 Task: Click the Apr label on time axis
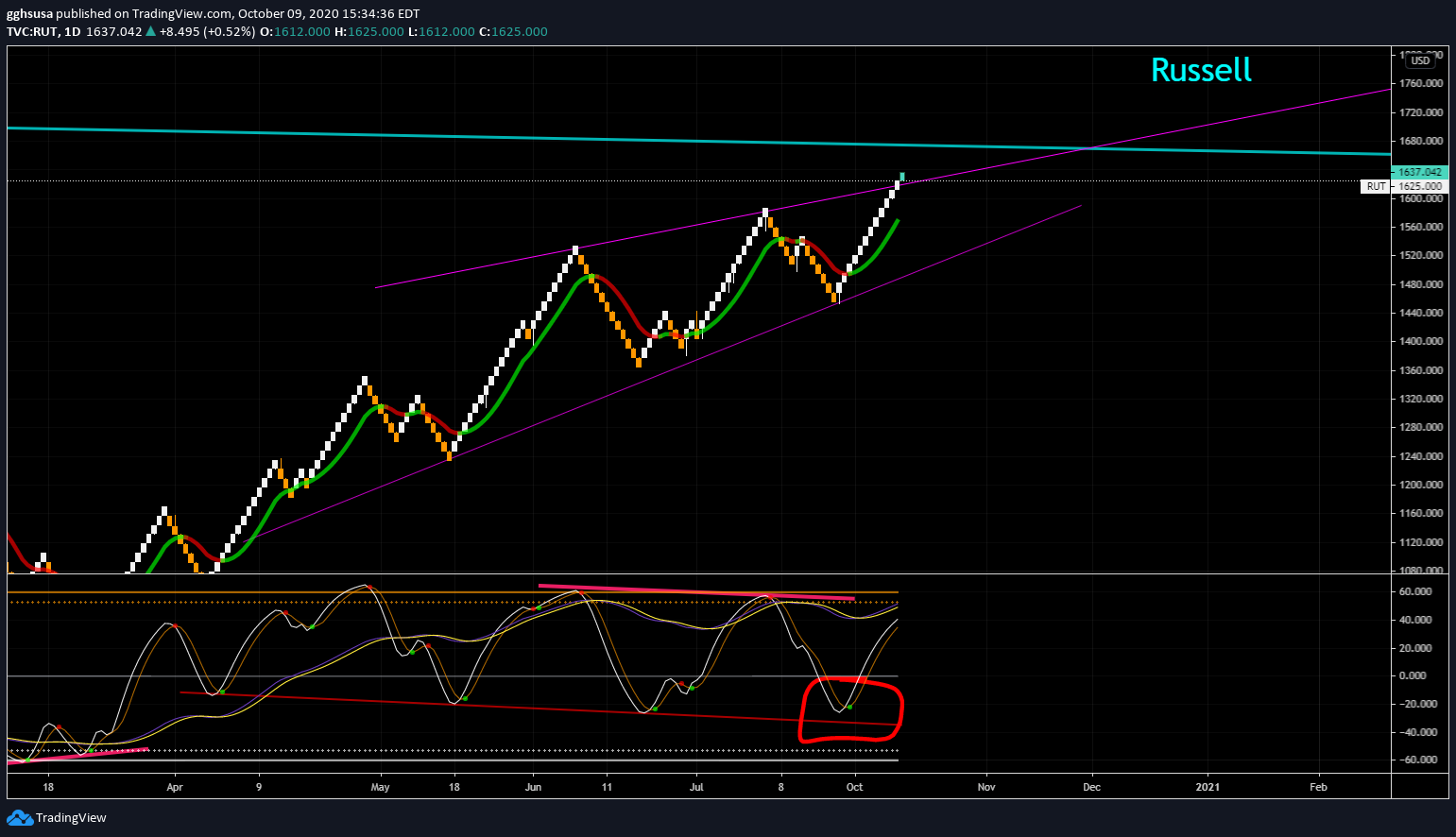point(174,787)
